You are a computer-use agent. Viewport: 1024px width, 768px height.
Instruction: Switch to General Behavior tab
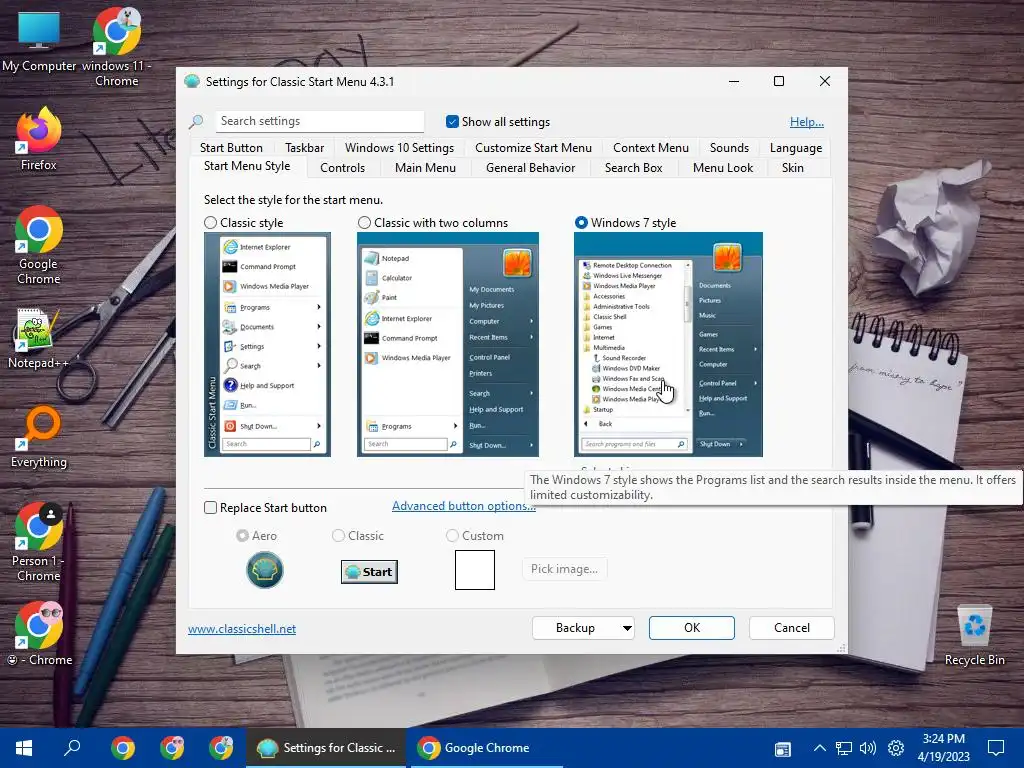click(530, 168)
